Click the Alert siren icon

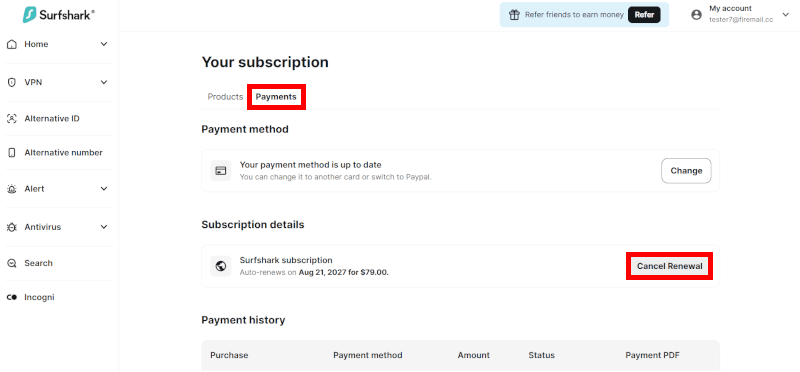point(12,189)
